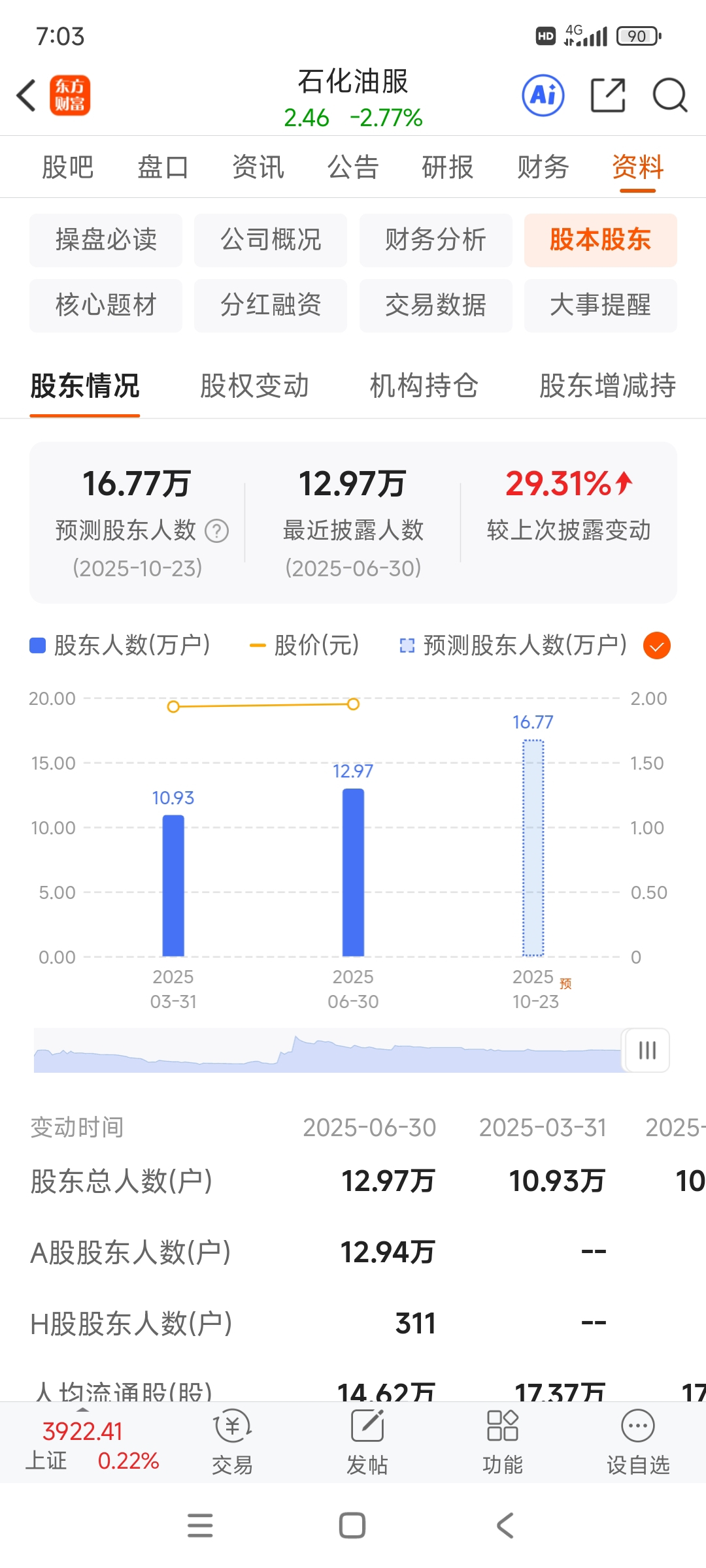
Task: Grab the chart range slider handle
Action: pyautogui.click(x=647, y=1051)
